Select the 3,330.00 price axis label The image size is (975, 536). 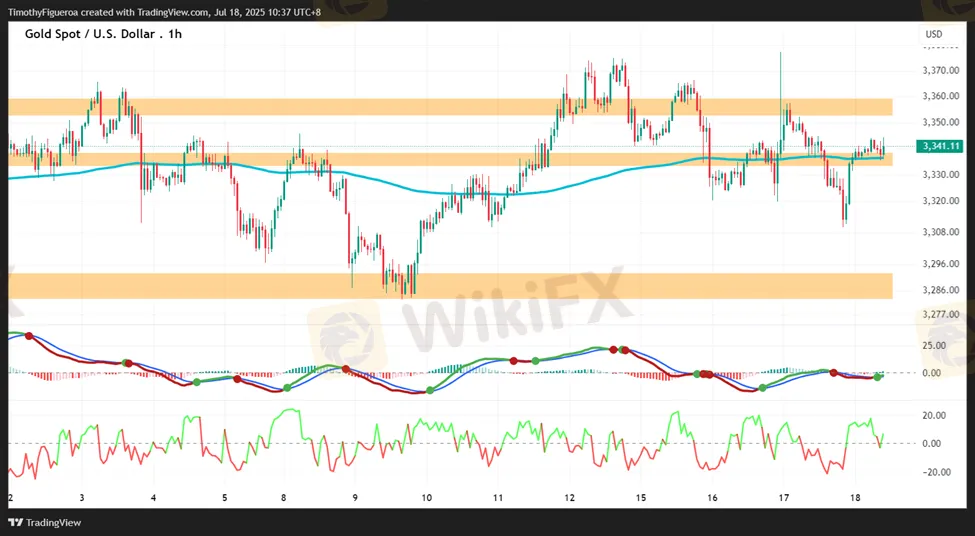940,175
